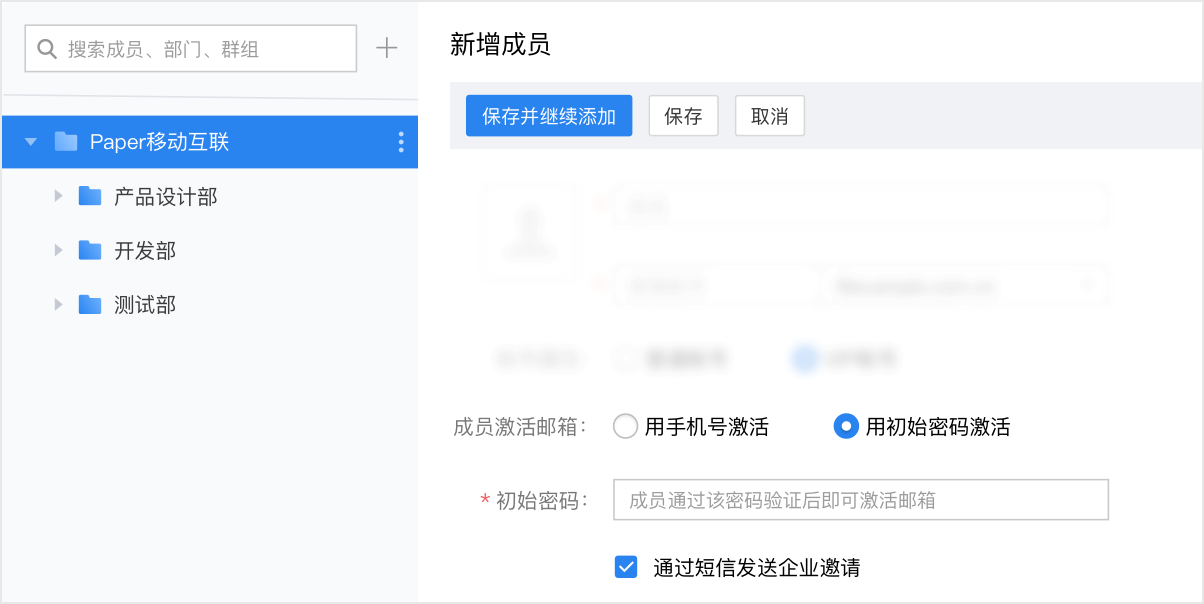Click the search magnifier icon
1204x604 pixels.
pyautogui.click(x=46, y=47)
